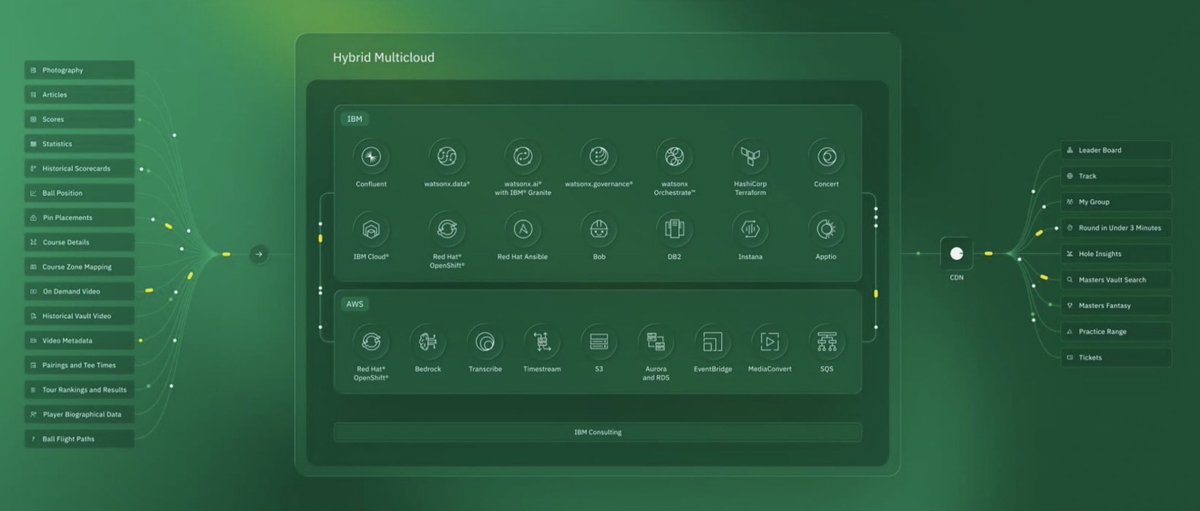
Task: Select the Ball Position source
Action: 80,193
